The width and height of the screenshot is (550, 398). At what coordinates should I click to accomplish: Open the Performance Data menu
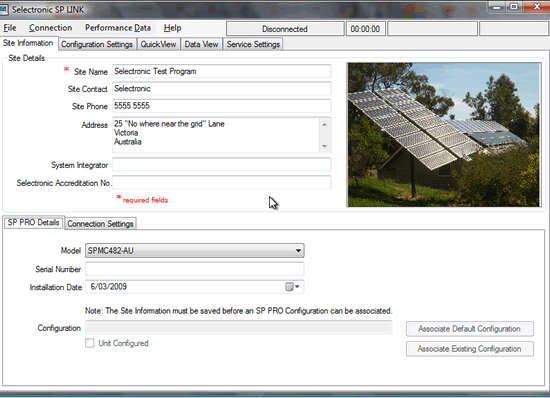click(118, 28)
